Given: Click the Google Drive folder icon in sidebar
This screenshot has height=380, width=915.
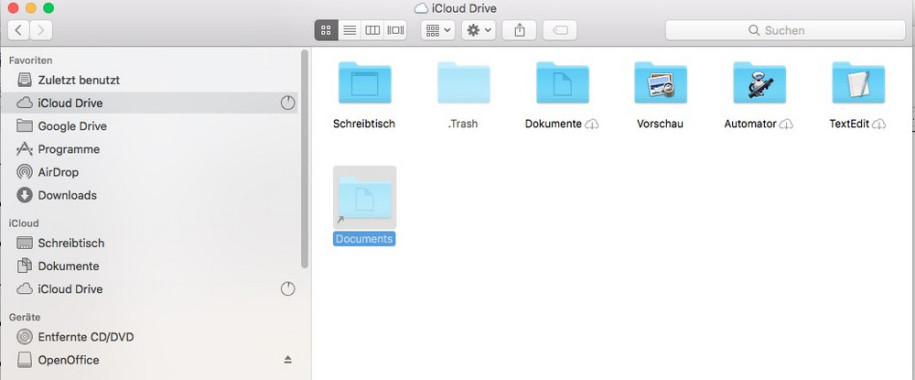Looking at the screenshot, I should pos(25,125).
